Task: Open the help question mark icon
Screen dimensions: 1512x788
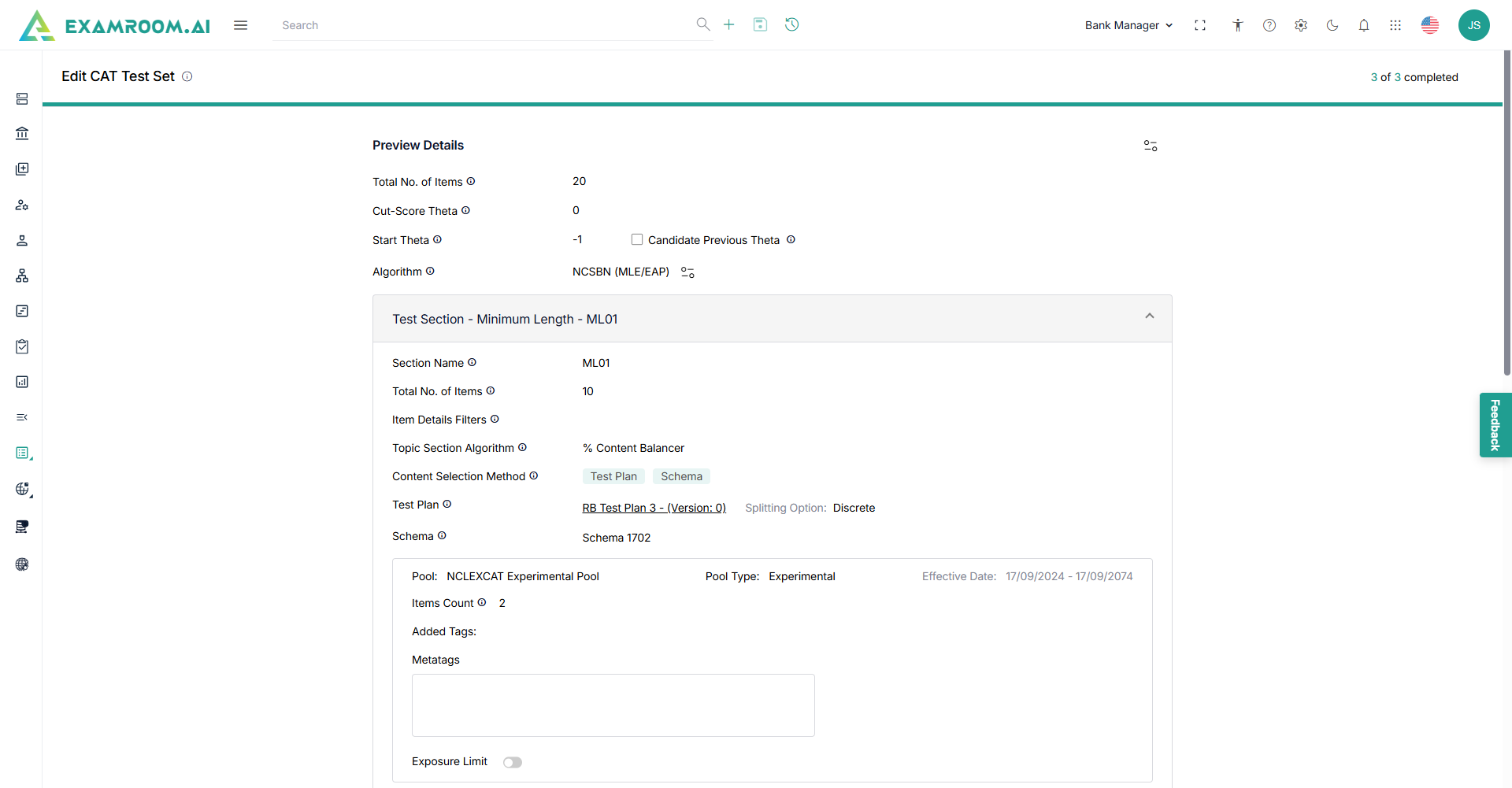Action: [x=1269, y=25]
